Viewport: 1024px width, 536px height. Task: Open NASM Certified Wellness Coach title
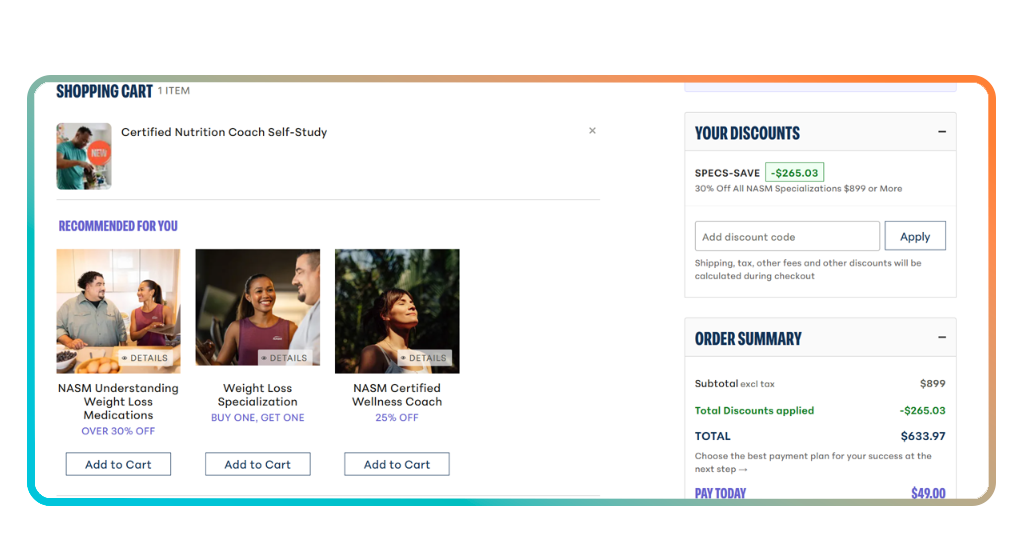[x=397, y=395]
